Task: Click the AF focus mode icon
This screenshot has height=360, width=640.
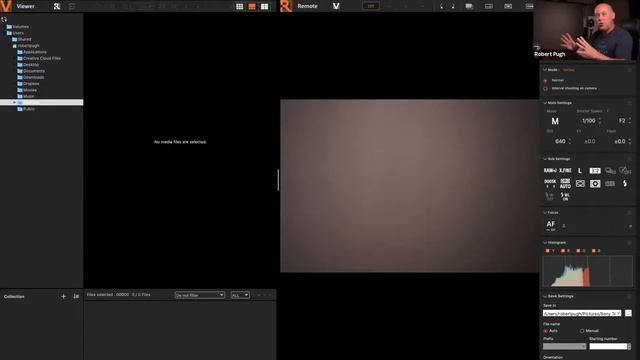Action: point(551,225)
